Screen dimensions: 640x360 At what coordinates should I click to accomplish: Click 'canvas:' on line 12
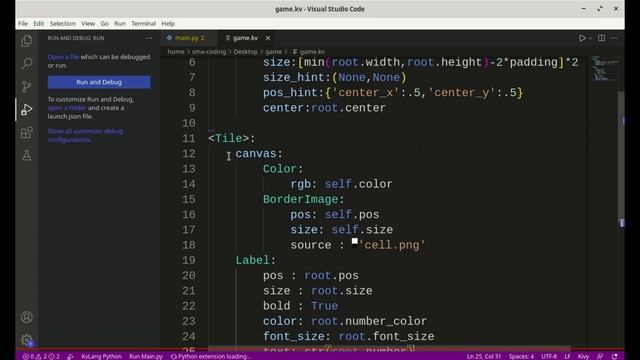click(259, 154)
